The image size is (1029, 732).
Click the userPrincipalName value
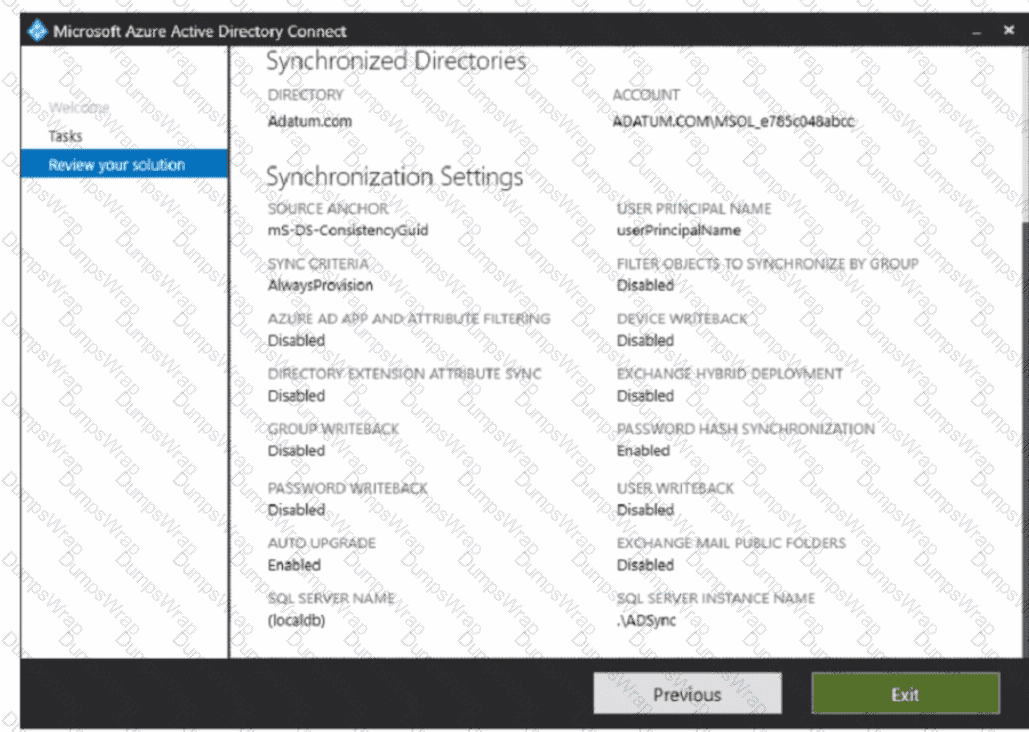coord(679,230)
